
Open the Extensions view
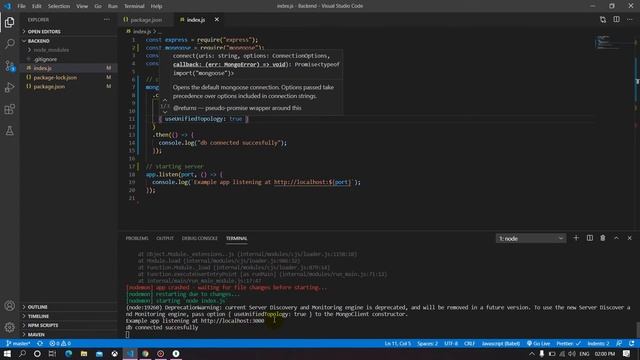click(x=9, y=109)
